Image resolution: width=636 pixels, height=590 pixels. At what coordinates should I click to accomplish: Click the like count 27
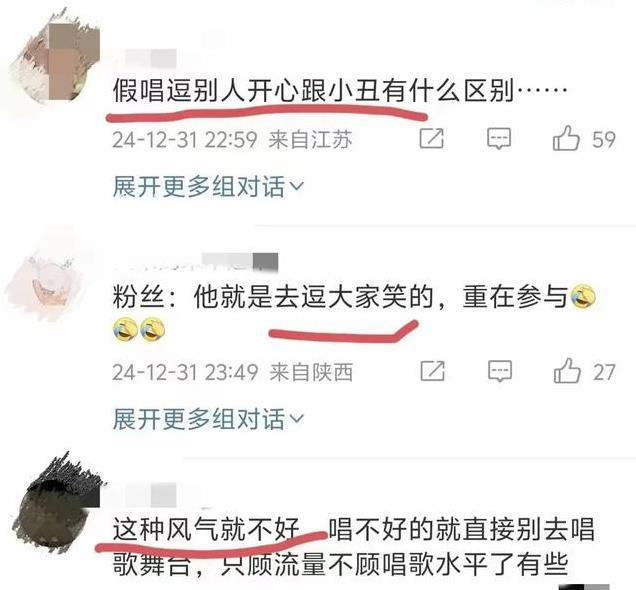tap(604, 372)
